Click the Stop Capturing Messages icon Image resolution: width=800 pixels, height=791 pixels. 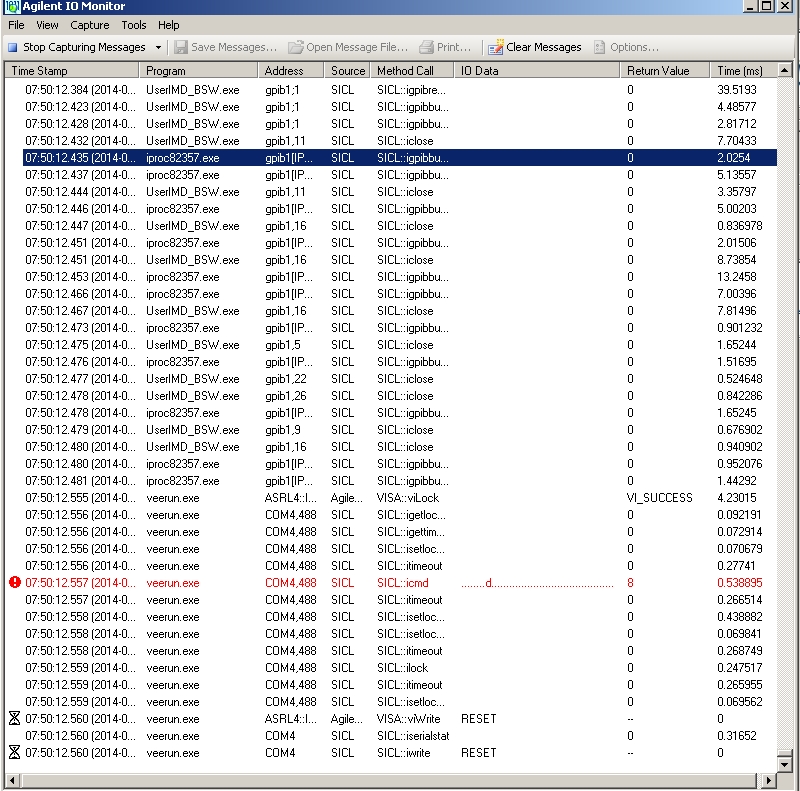[x=12, y=47]
